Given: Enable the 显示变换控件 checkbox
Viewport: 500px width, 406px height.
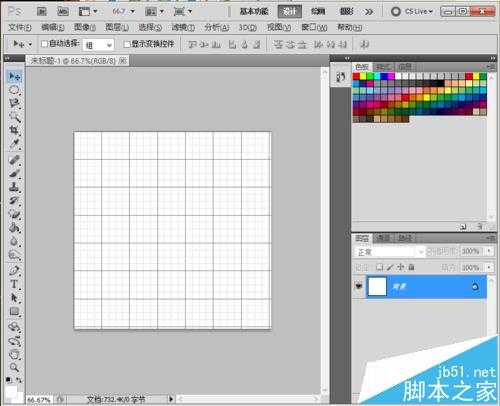Looking at the screenshot, I should (127, 44).
